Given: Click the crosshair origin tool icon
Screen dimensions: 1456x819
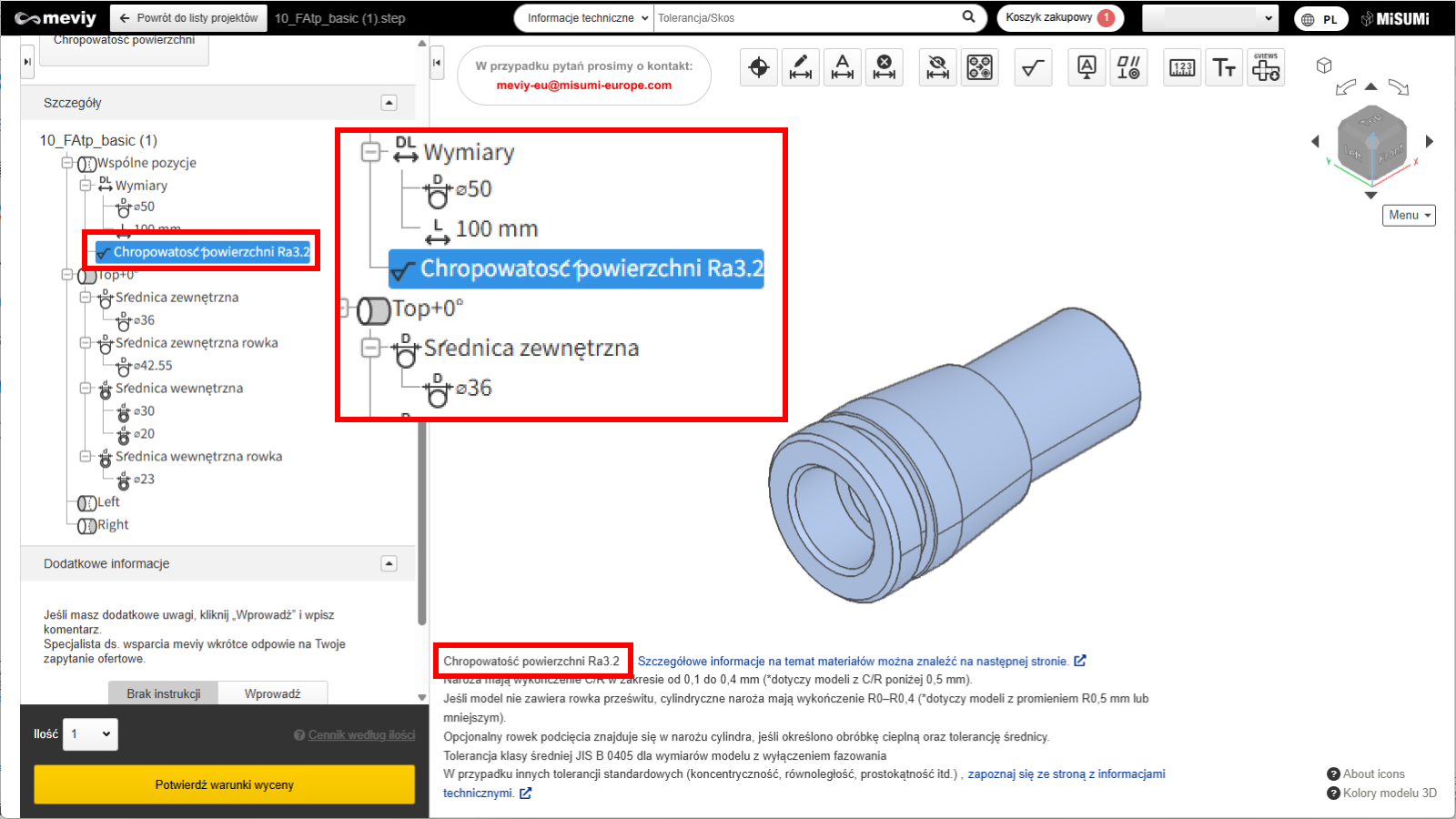Looking at the screenshot, I should click(759, 67).
